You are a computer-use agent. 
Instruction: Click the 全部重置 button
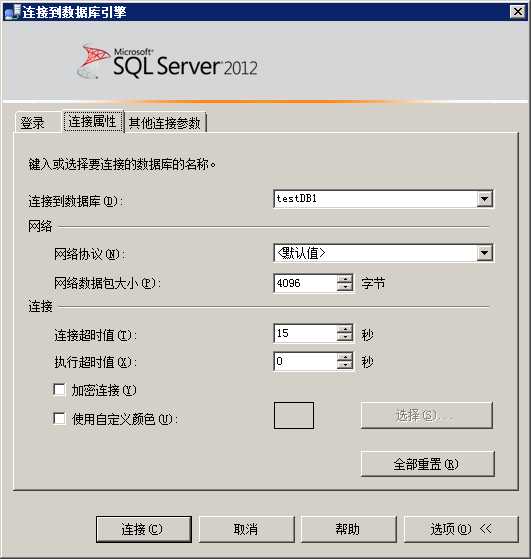point(427,464)
